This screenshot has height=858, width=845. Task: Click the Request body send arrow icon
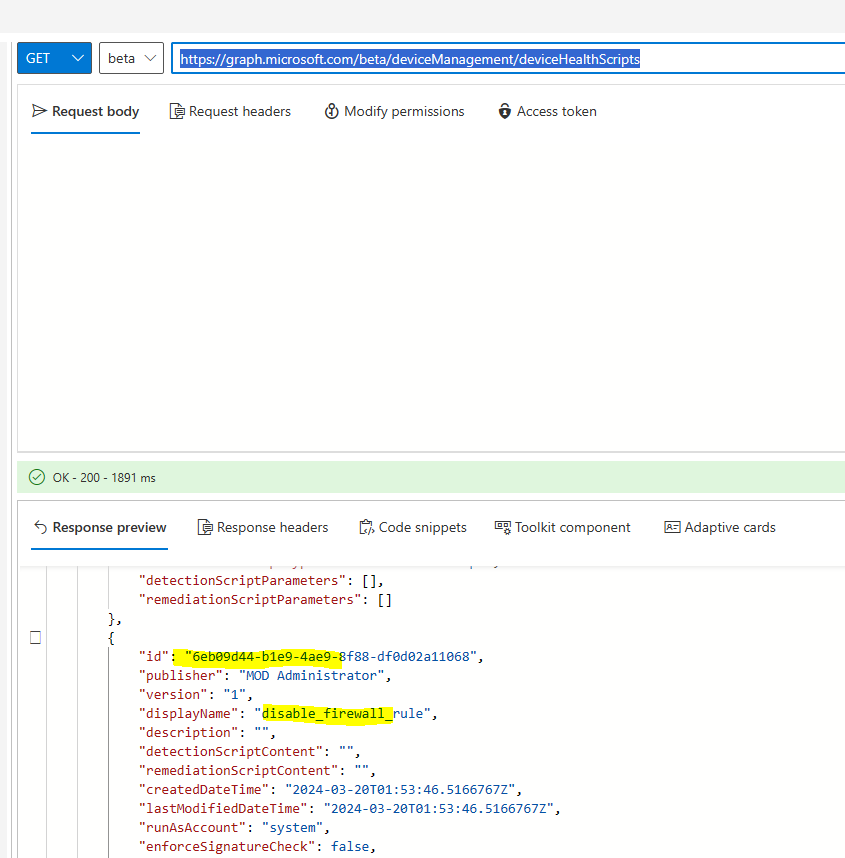point(39,111)
